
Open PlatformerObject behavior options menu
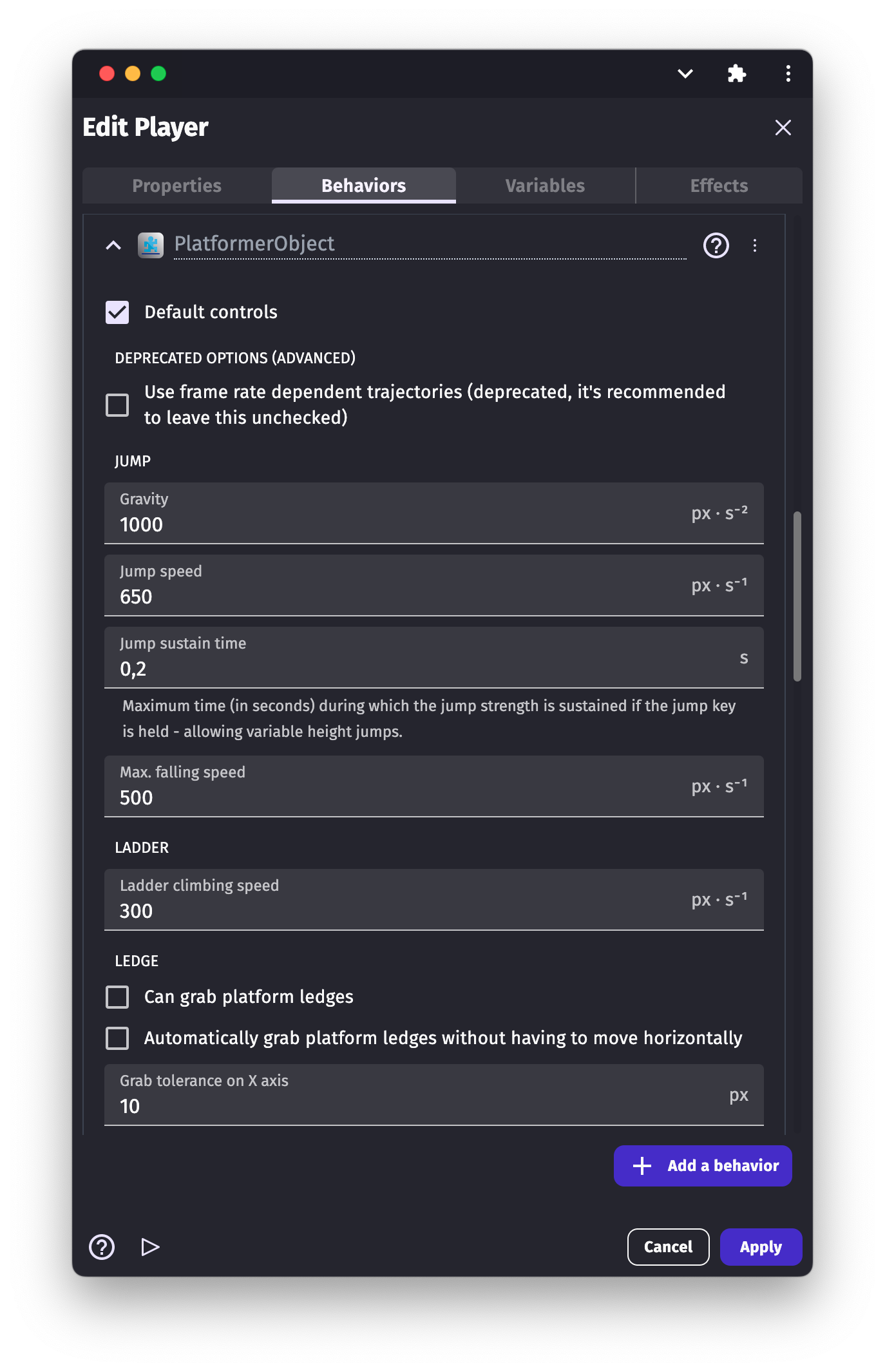point(755,245)
